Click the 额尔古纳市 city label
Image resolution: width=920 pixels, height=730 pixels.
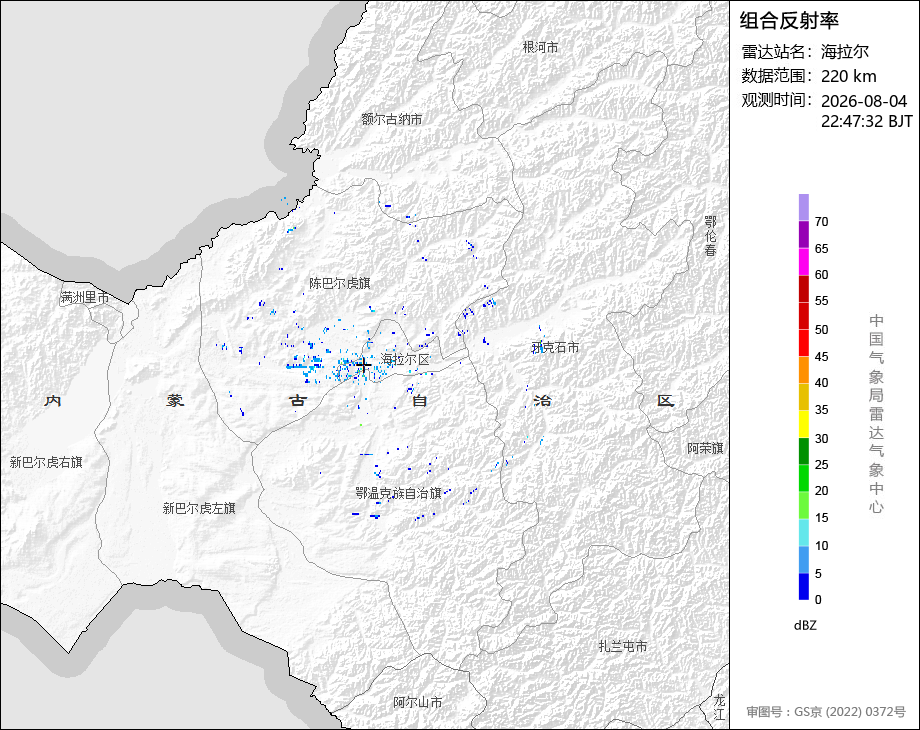pos(391,119)
